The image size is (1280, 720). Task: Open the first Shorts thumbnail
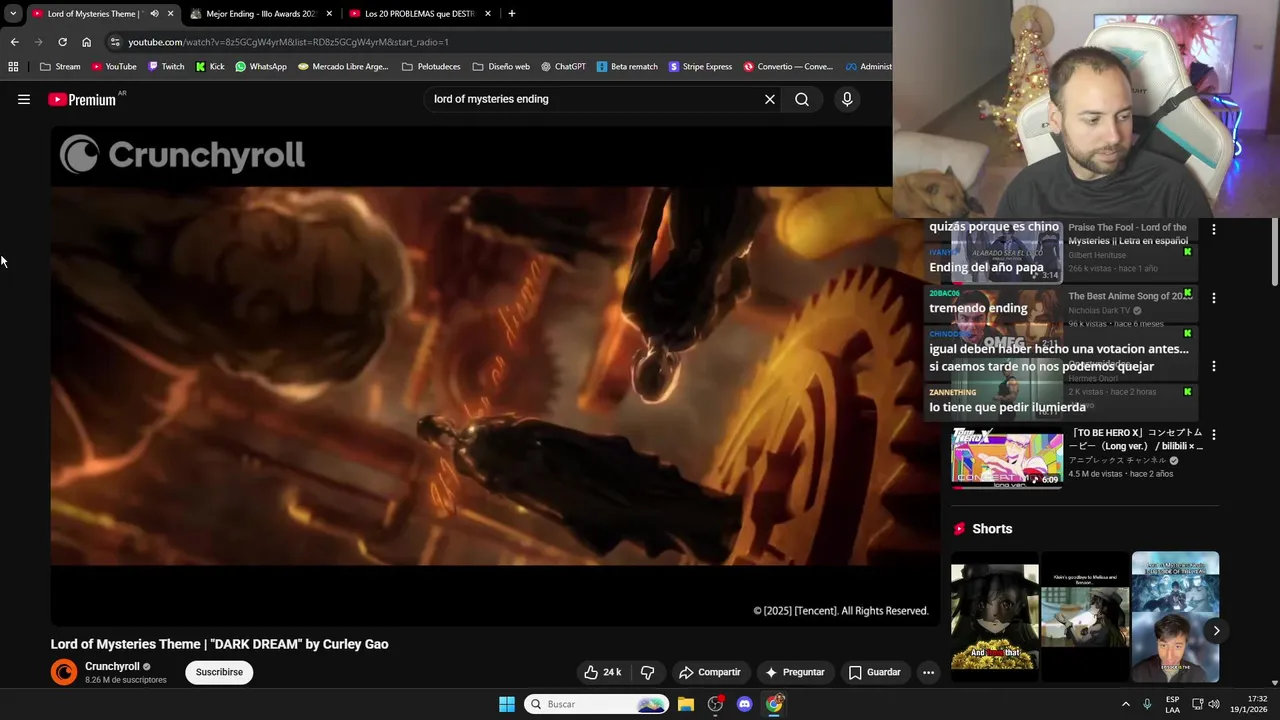click(995, 616)
